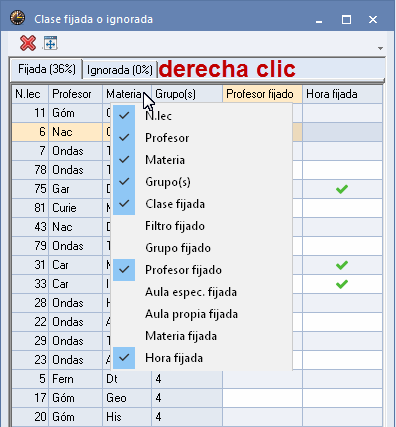The image size is (396, 427).
Task: Maximize the Clase fijada o ignorada window
Action: point(346,20)
